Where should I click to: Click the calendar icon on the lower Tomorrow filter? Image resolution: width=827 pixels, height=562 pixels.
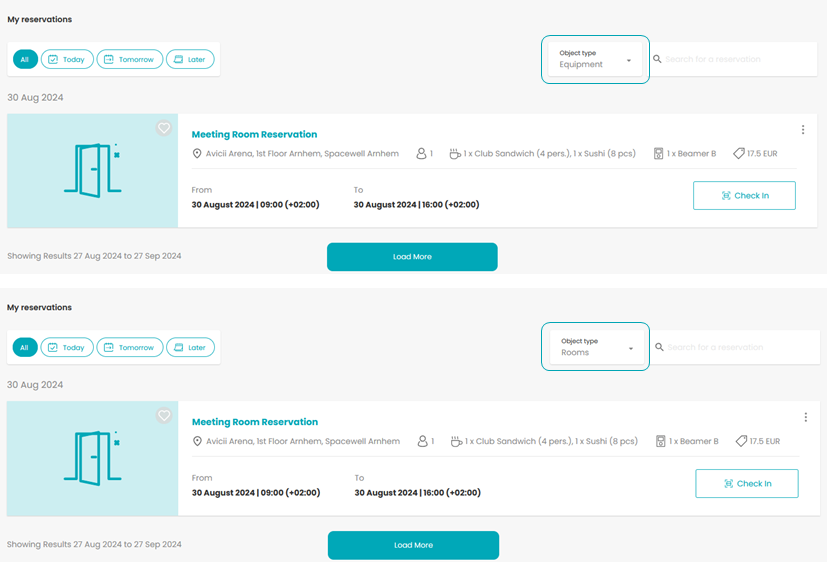click(109, 347)
